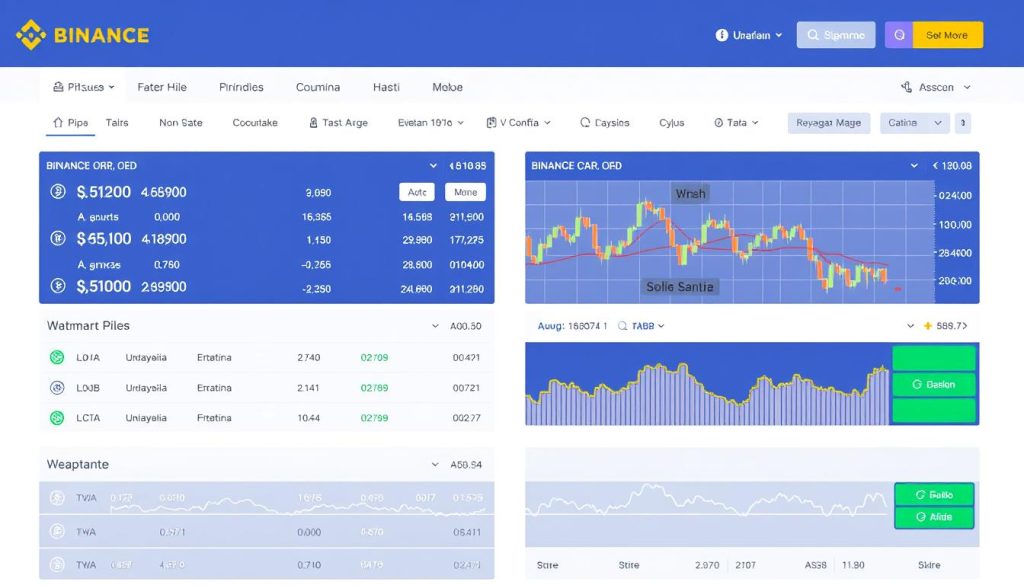Click the value 00721 in LOJB row
Viewport: 1024px width, 585px height.
466,387
